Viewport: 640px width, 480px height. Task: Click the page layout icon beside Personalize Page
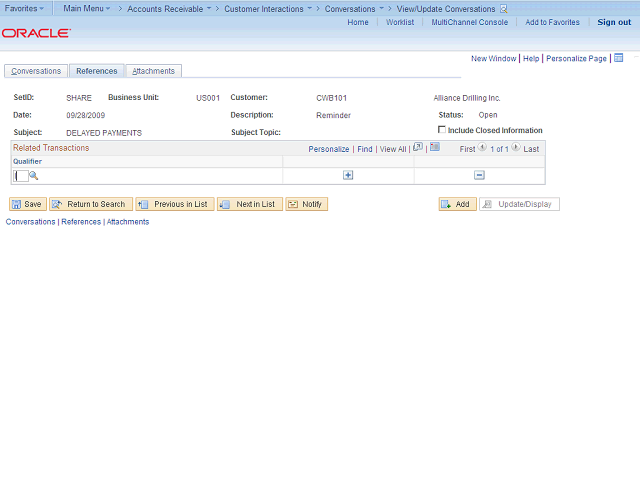(x=619, y=58)
